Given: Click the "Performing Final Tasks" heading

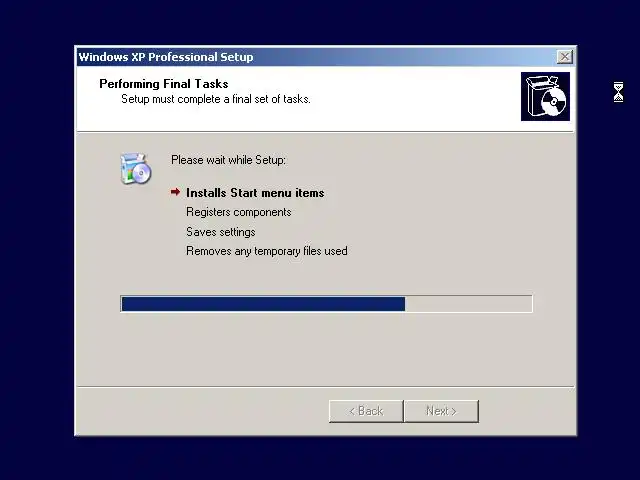Looking at the screenshot, I should point(164,84).
